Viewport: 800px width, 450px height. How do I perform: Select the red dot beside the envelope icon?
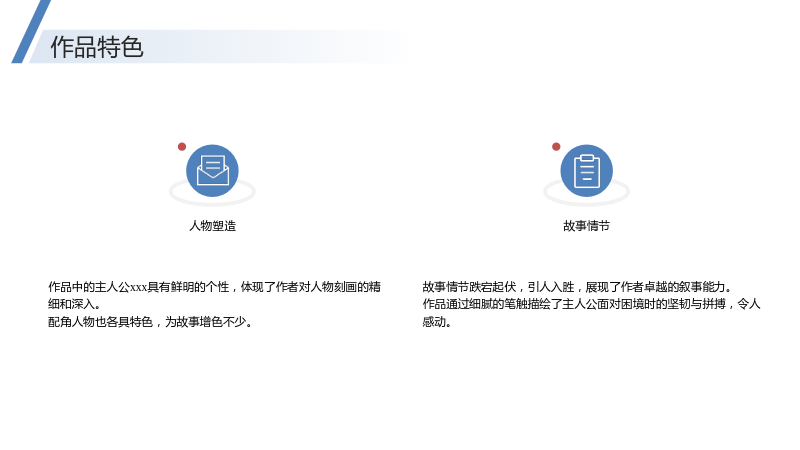click(182, 147)
